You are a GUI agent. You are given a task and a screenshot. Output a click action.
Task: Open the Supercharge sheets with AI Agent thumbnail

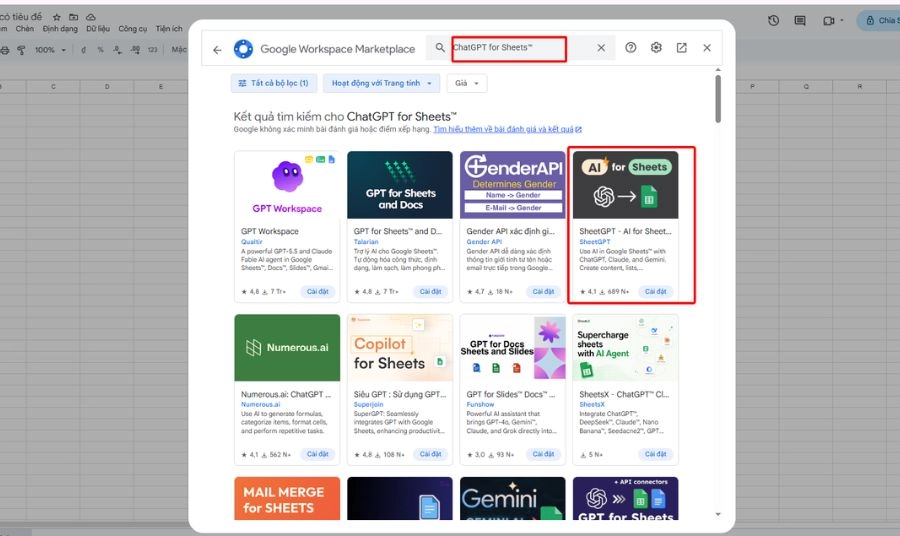point(626,348)
